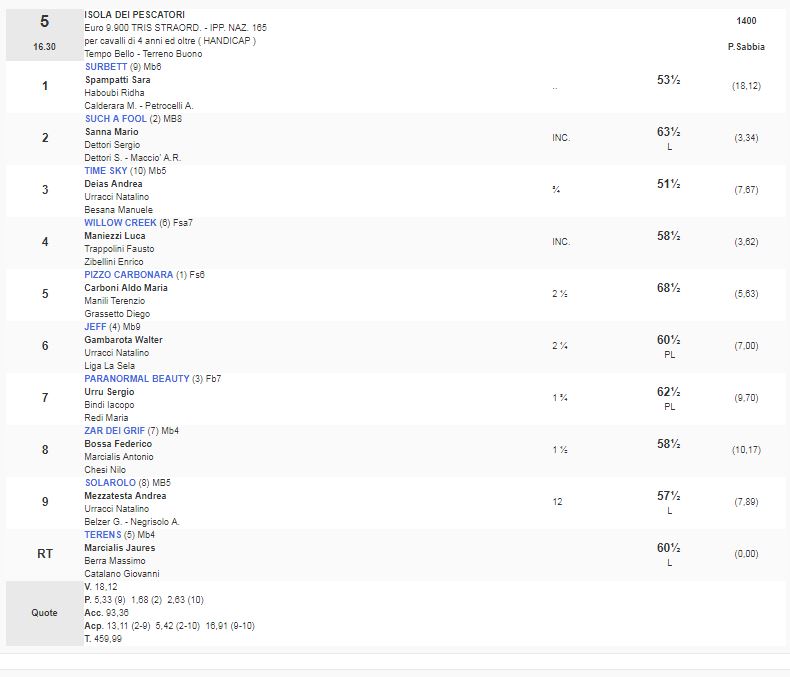The height and width of the screenshot is (677, 790).
Task: Open the SOLAROLO horse link
Action: [111, 483]
